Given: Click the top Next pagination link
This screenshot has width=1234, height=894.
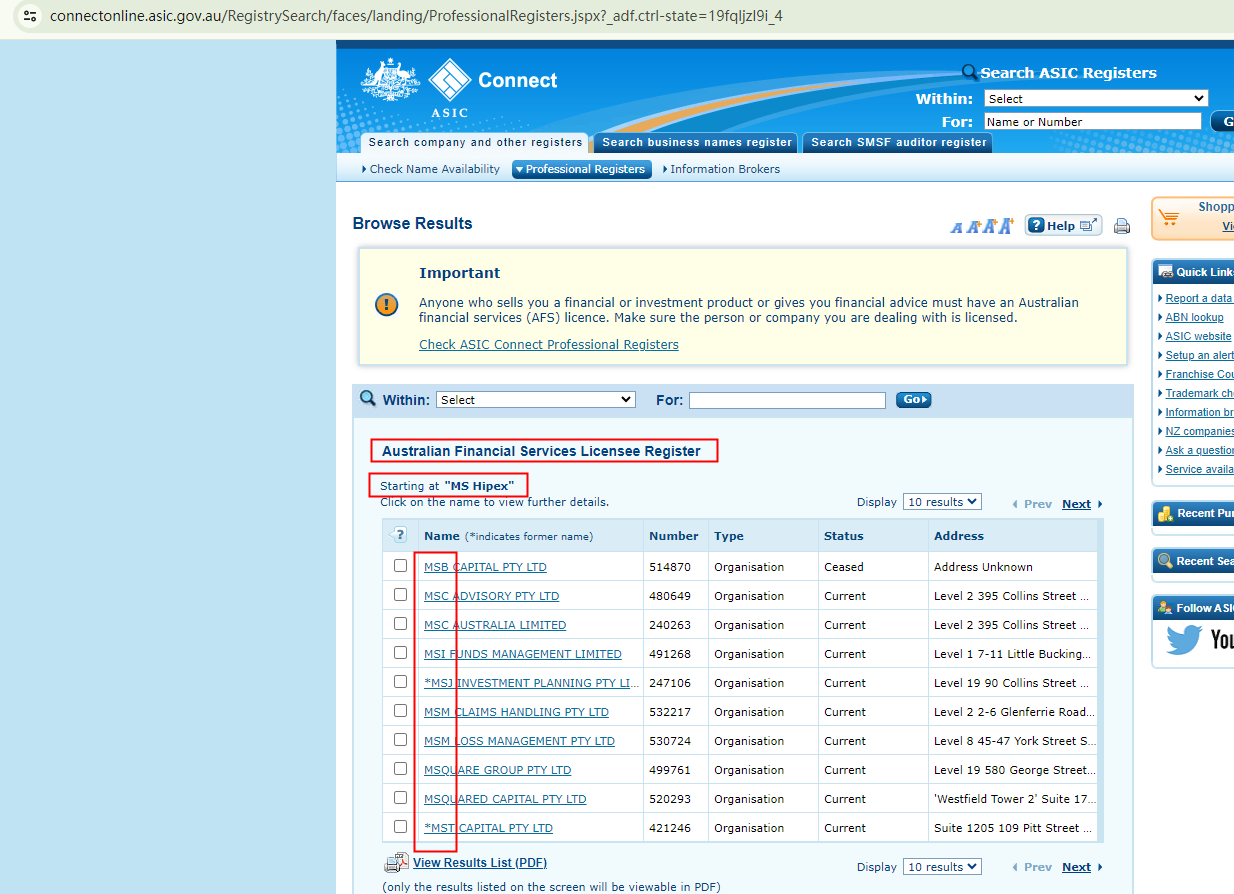Looking at the screenshot, I should pos(1076,504).
